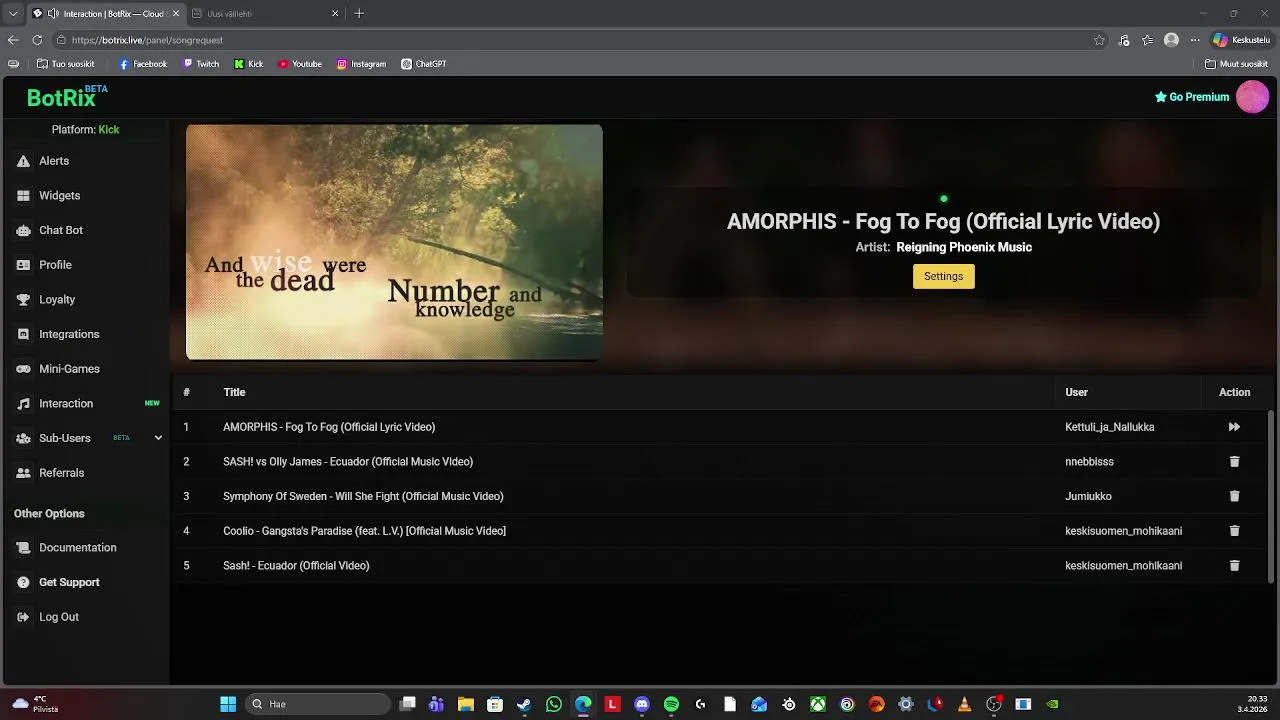Viewport: 1280px width, 720px height.
Task: Open ChatGPT bookmark
Action: click(424, 64)
